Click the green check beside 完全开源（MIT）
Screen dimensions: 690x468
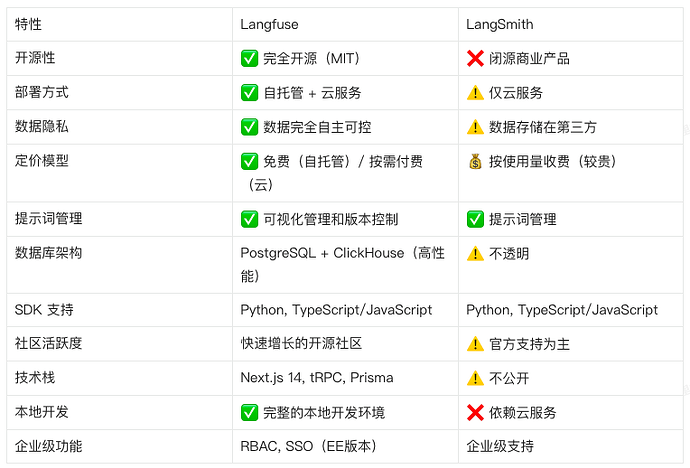[250, 58]
